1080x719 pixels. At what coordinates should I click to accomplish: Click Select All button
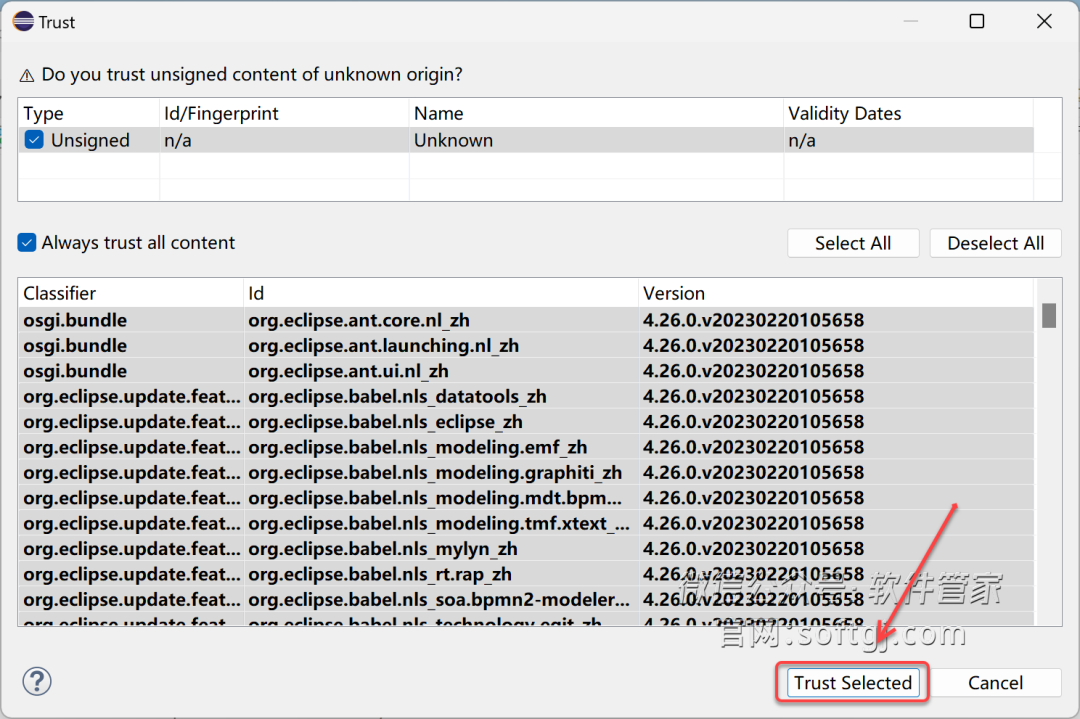point(853,243)
